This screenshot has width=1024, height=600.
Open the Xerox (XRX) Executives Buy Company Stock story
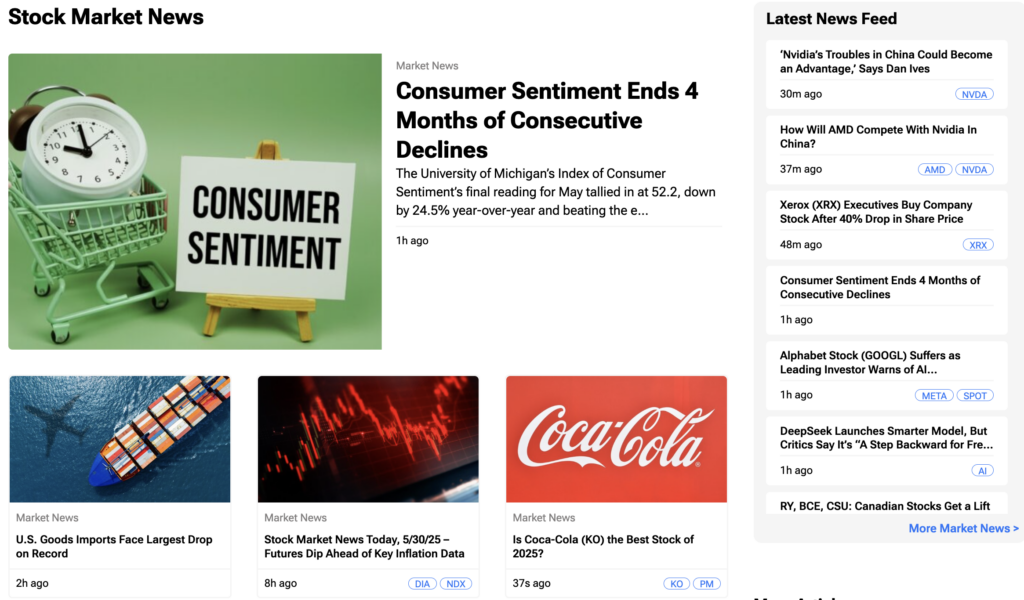[x=876, y=212]
